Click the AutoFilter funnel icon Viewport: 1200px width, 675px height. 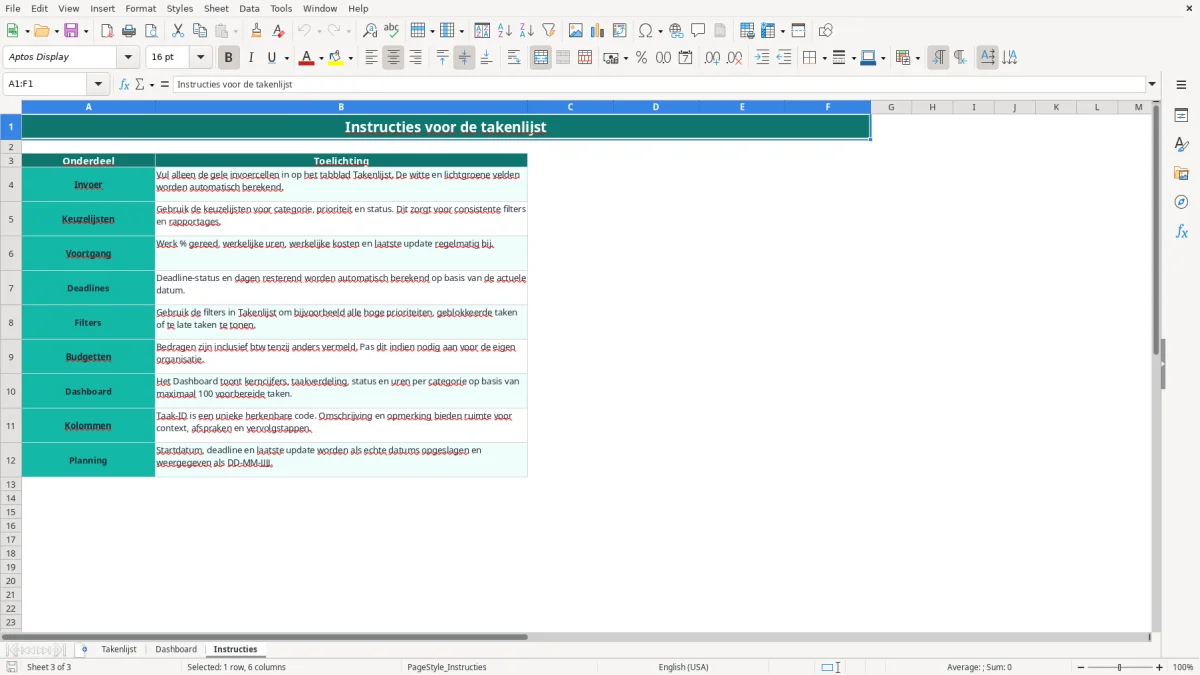(549, 30)
